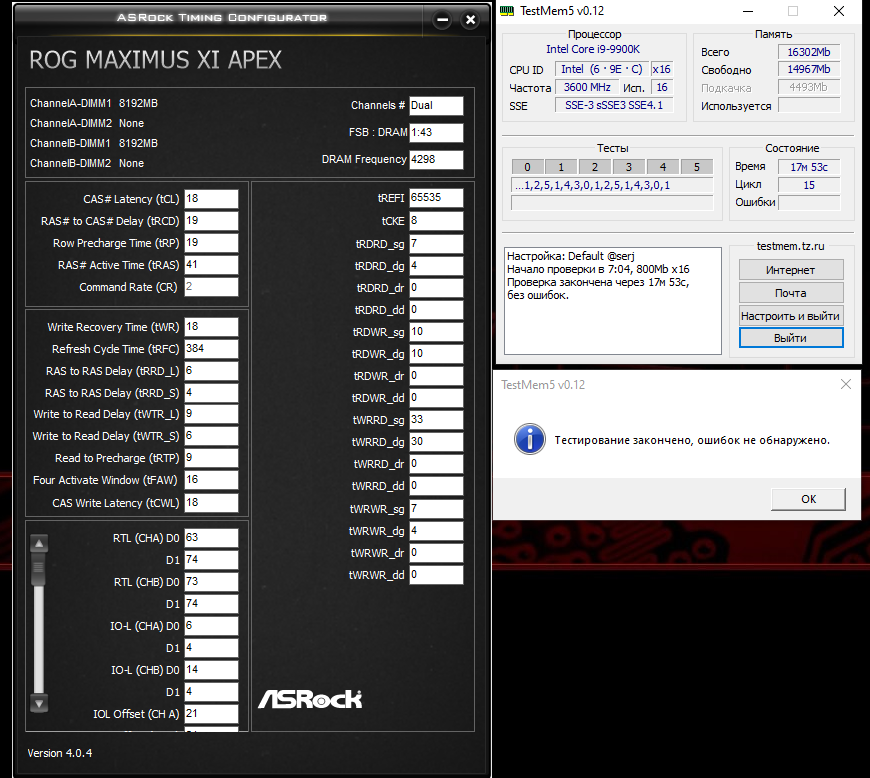Click the Read to Precharge (tRTP) field
This screenshot has height=778, width=870.
(x=211, y=458)
